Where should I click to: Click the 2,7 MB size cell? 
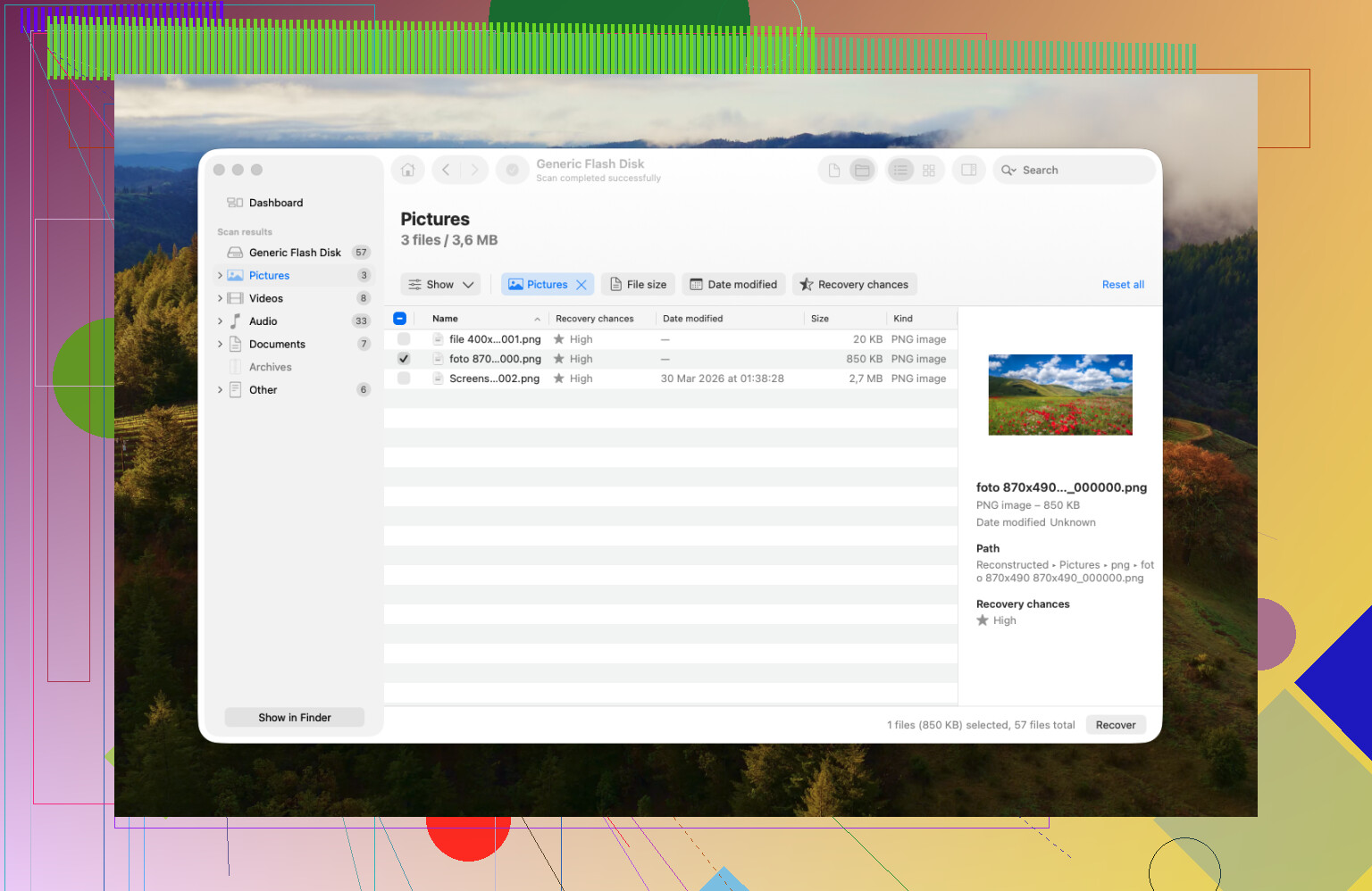coord(866,379)
